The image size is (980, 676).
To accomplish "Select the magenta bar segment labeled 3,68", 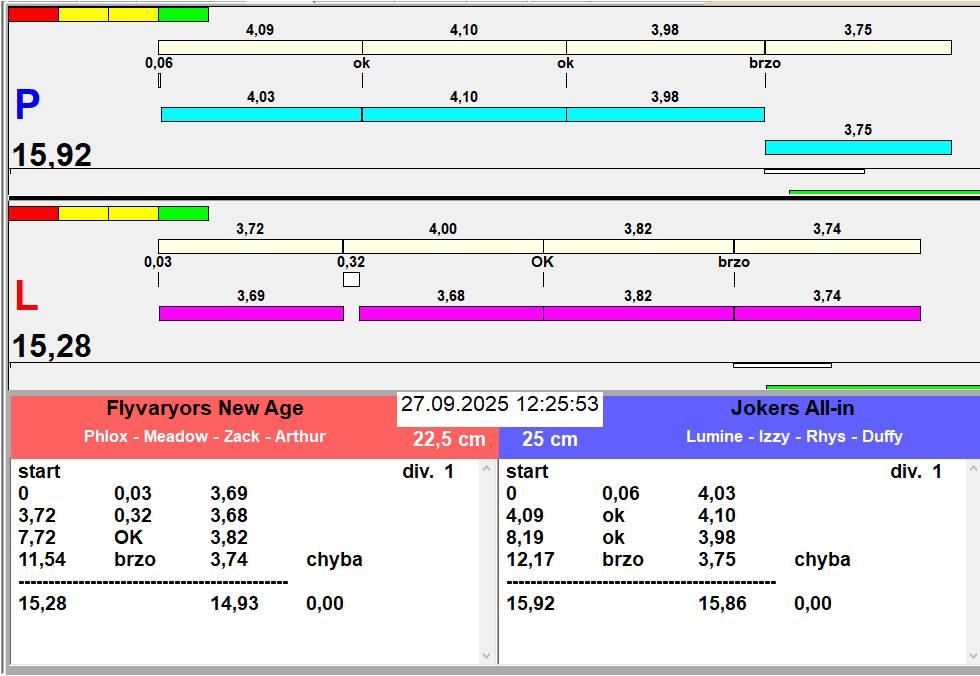I will click(x=451, y=314).
